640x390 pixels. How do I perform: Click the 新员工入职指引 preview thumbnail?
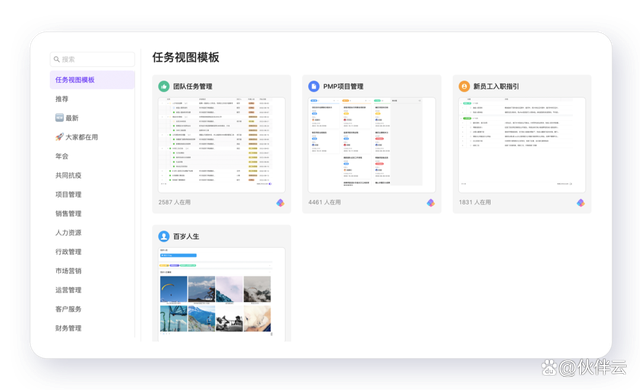pos(522,145)
